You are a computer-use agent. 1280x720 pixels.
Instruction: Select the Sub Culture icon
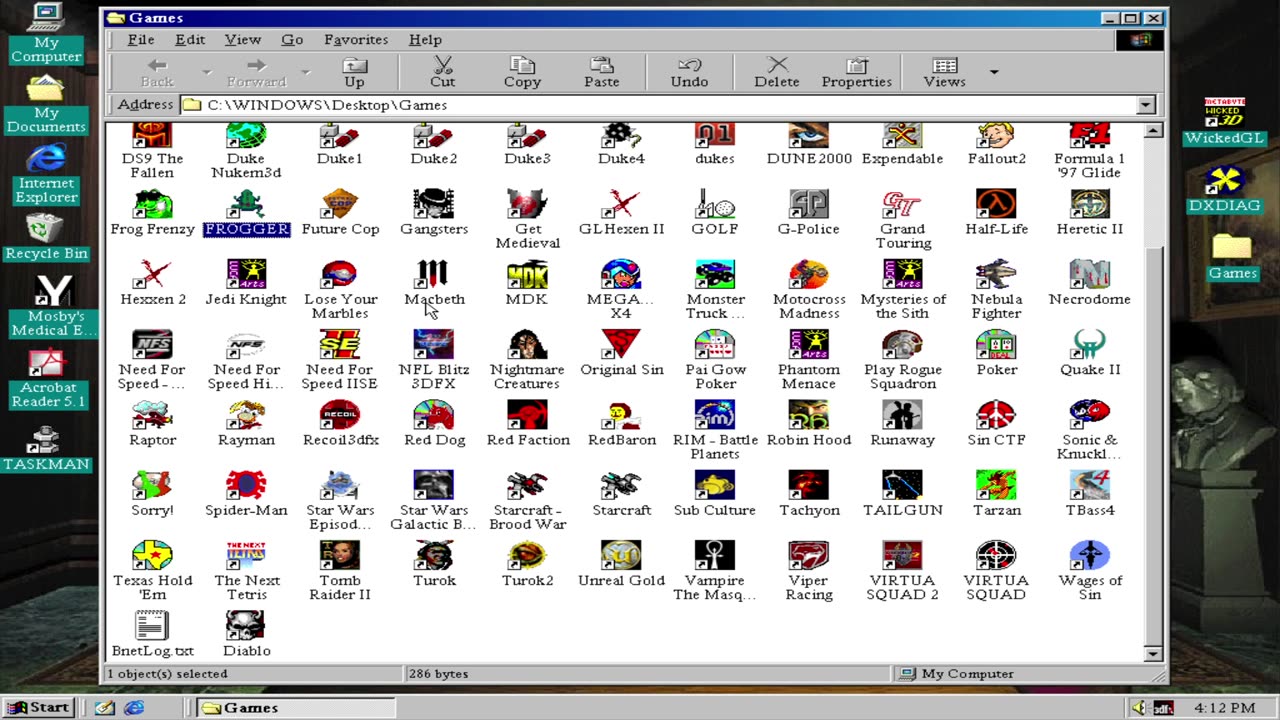tap(715, 485)
